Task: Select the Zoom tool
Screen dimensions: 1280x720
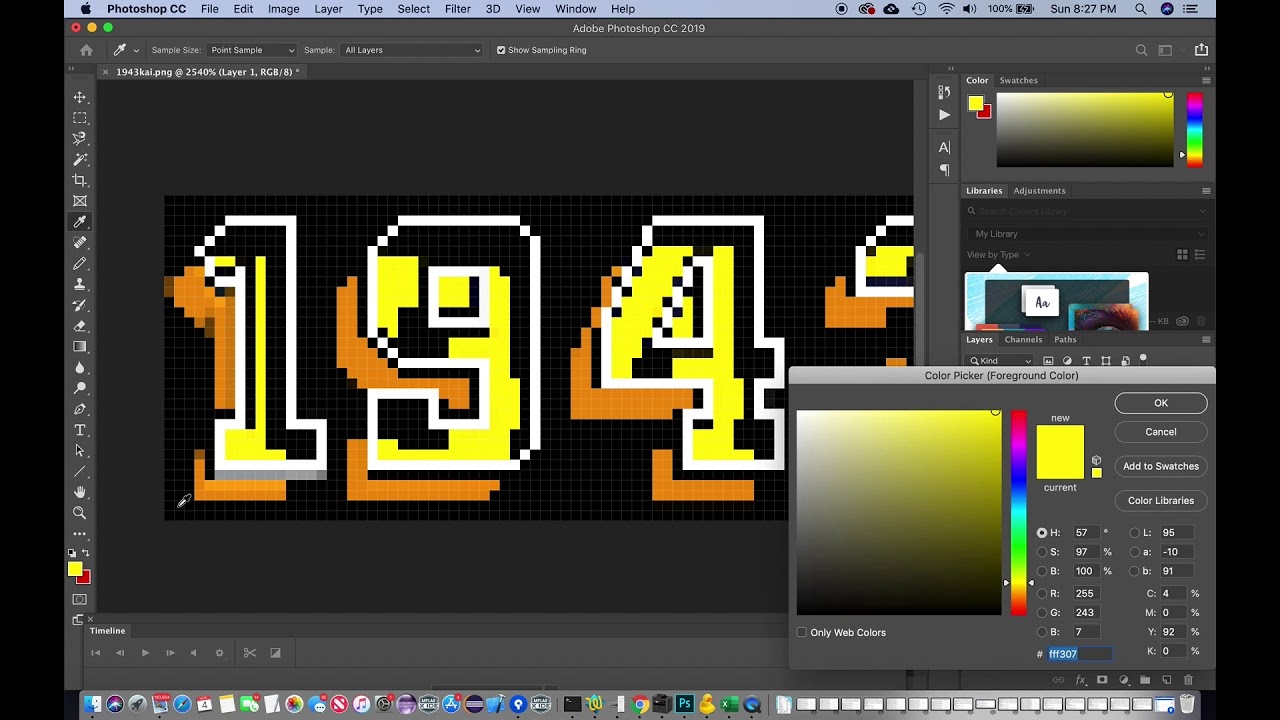Action: point(80,513)
